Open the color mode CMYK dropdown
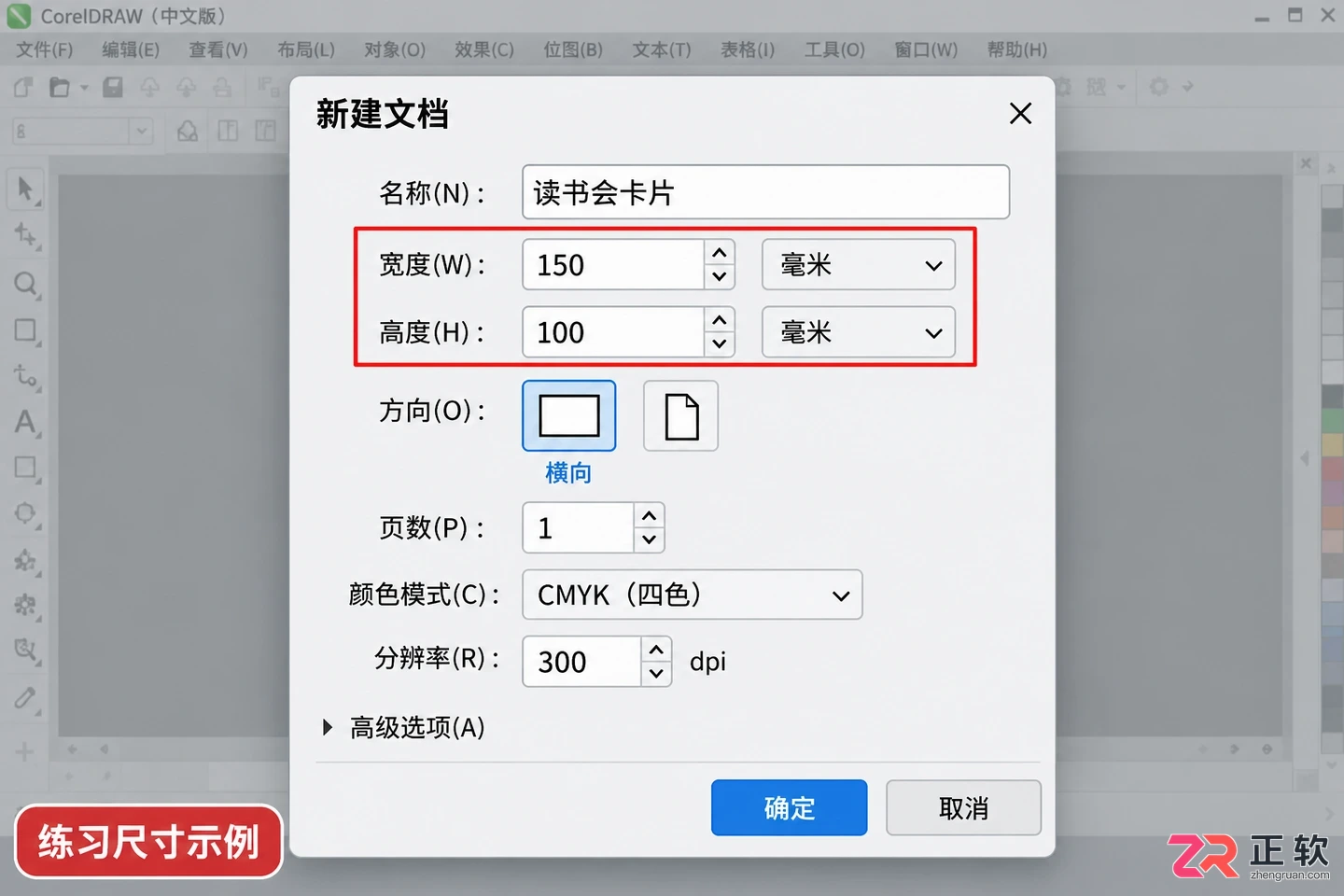This screenshot has width=1344, height=896. [x=693, y=595]
